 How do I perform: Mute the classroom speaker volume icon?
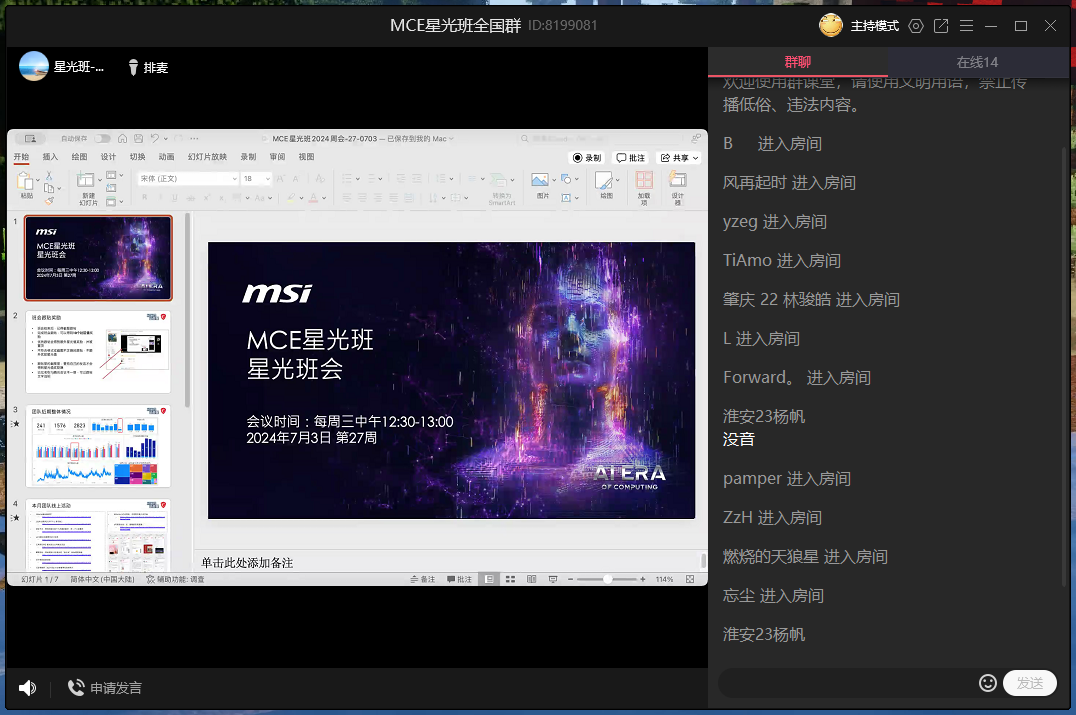[27, 688]
